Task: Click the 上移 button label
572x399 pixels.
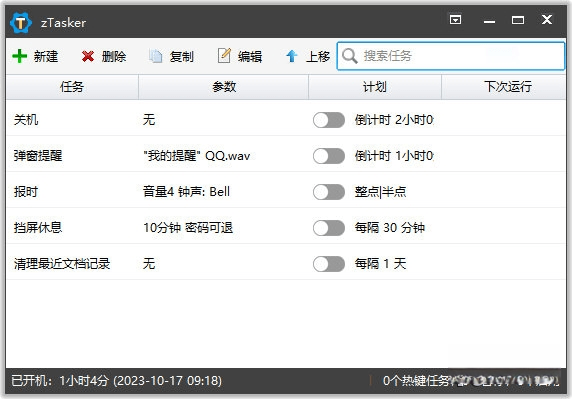Action: [x=318, y=57]
